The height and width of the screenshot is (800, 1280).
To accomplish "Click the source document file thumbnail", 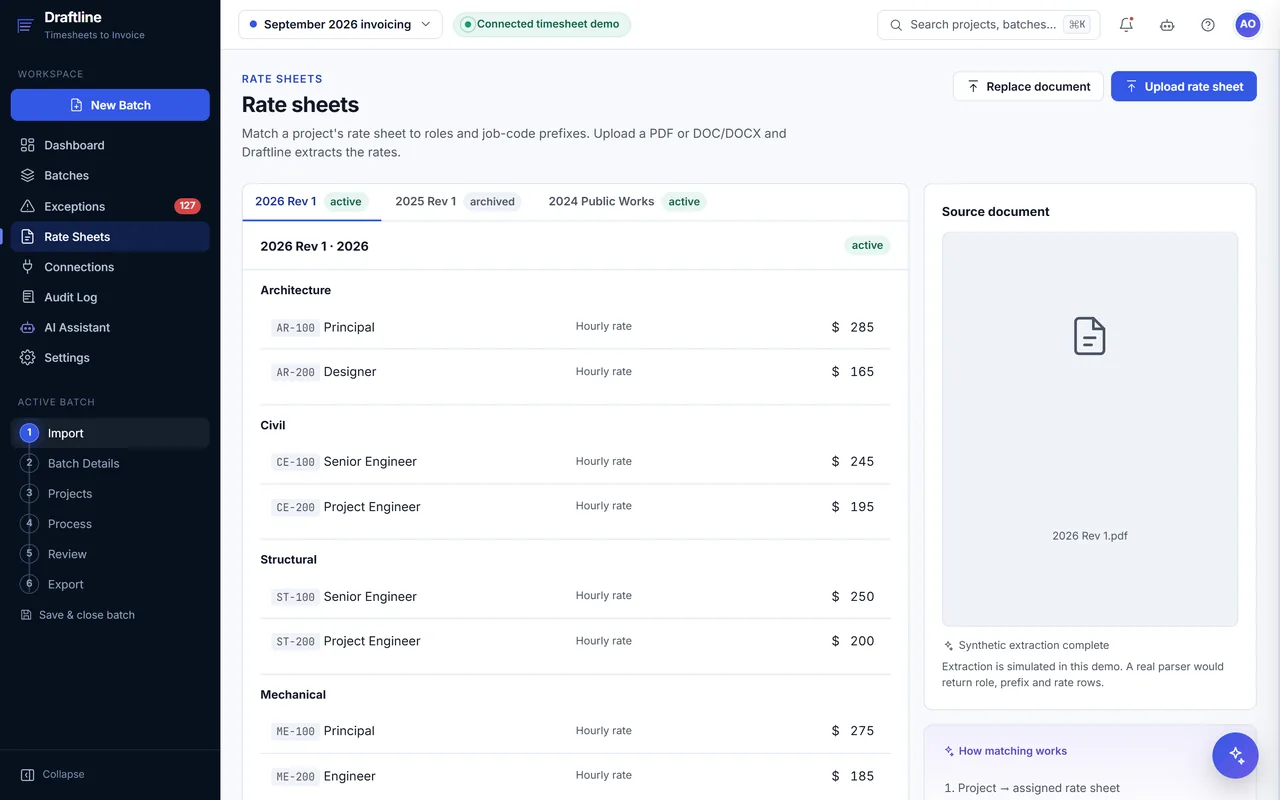I will click(1090, 430).
